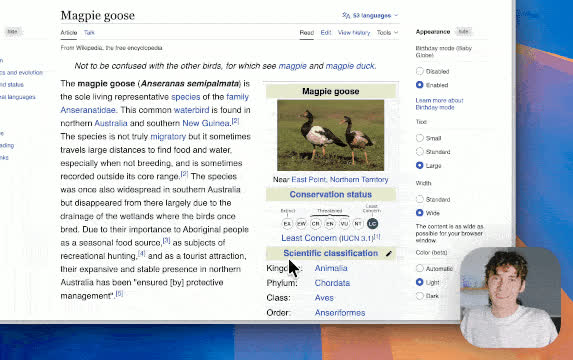Follow the magpie duck link
The width and height of the screenshot is (573, 360).
pos(350,66)
